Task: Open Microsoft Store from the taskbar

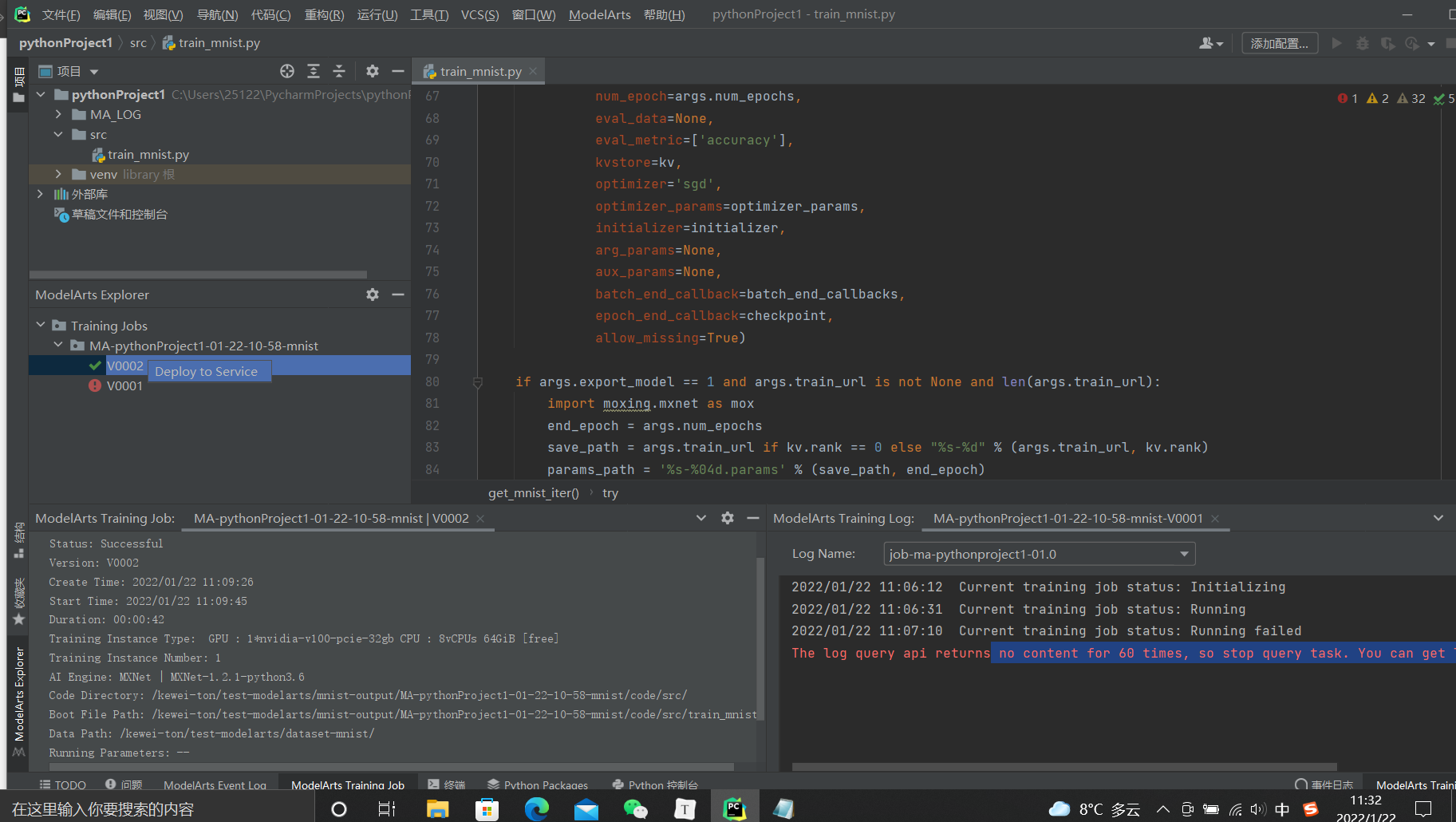Action: 487,809
